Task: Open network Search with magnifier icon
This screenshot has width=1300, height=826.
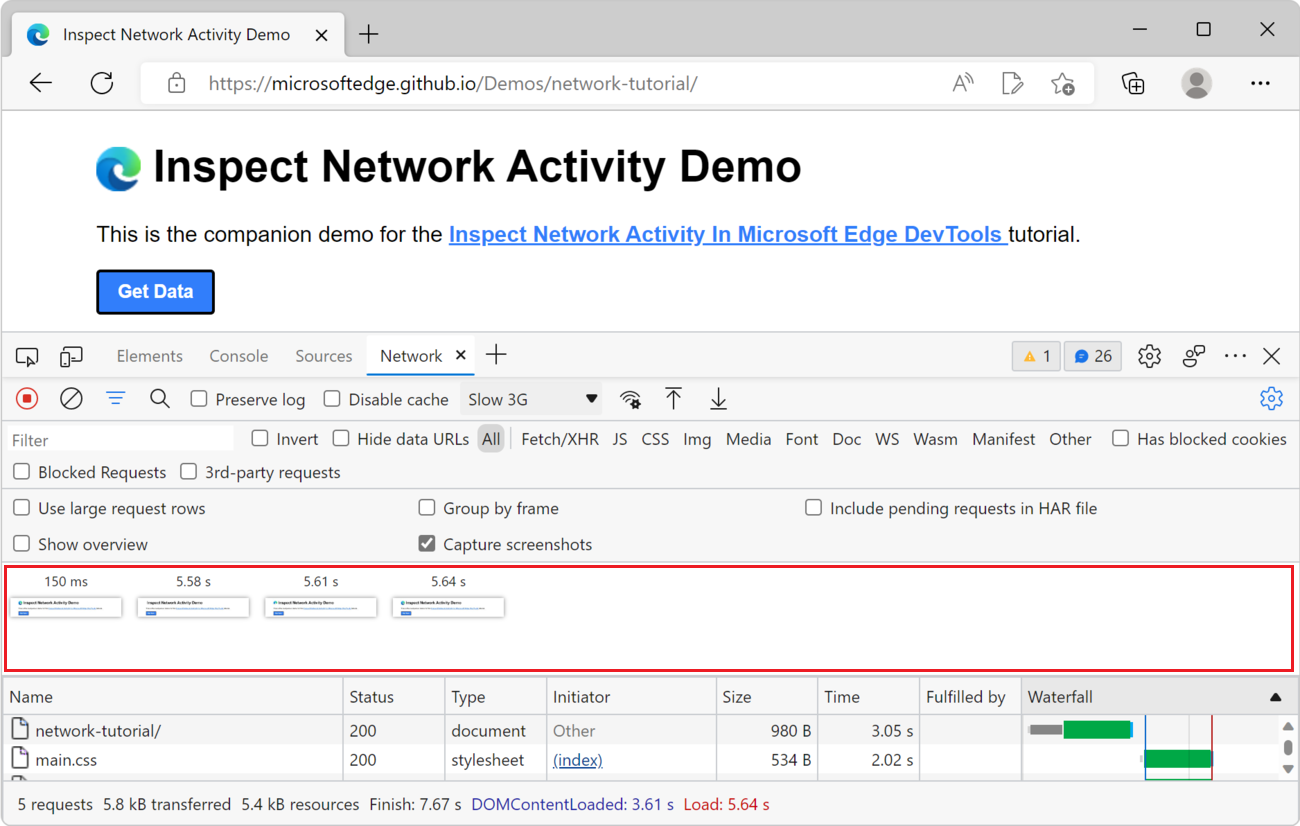Action: [160, 399]
